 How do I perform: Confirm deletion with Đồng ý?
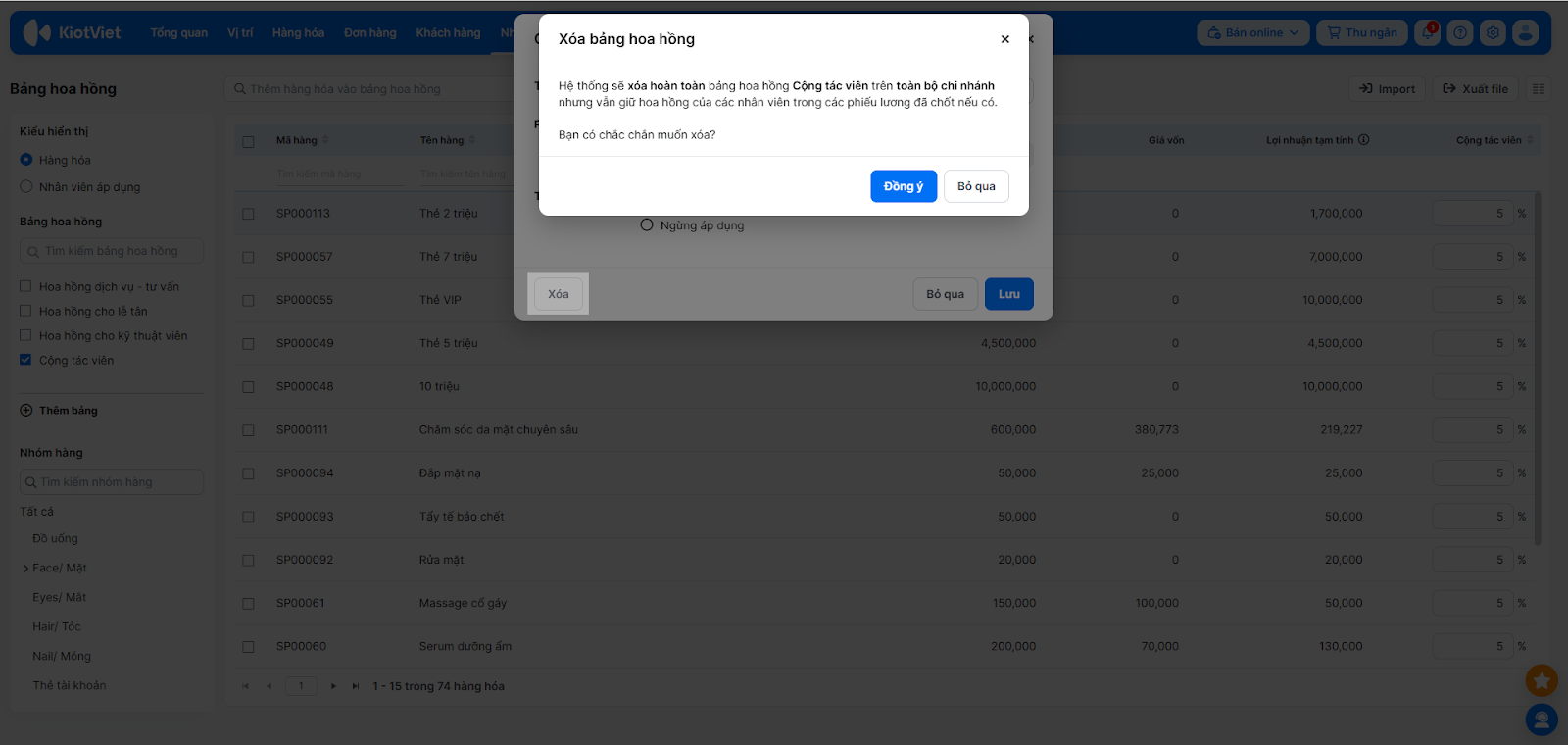click(x=903, y=186)
